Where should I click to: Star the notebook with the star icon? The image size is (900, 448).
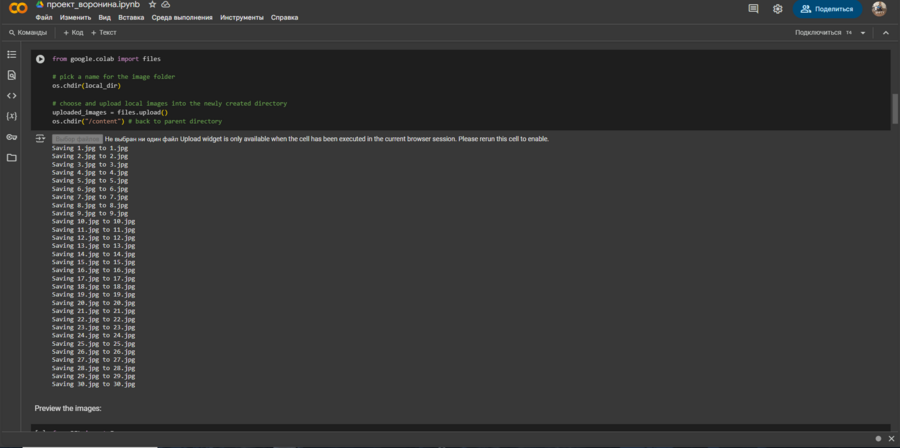click(152, 5)
